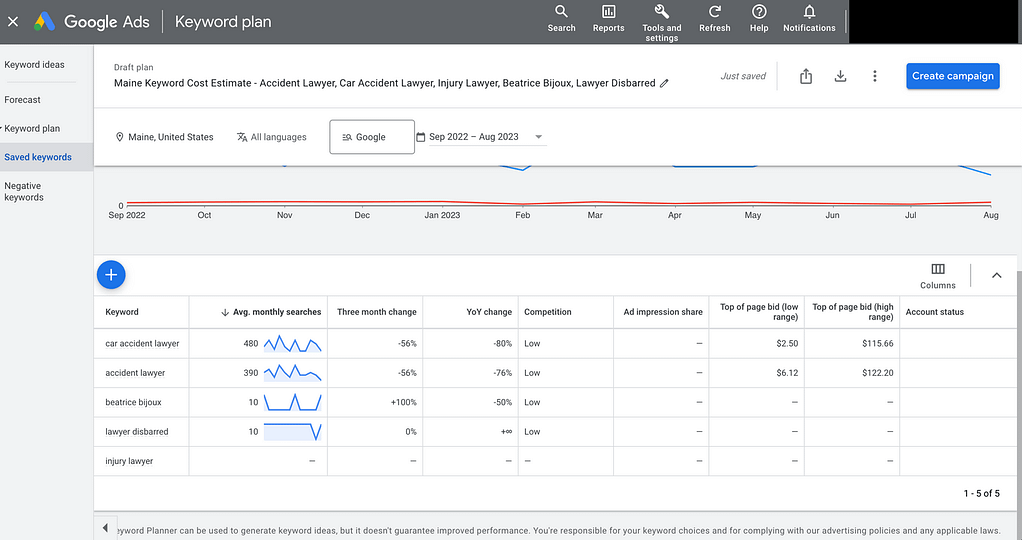Viewport: 1022px width, 540px height.
Task: Click the 1 - 5 of 5 pagination text
Action: [982, 494]
